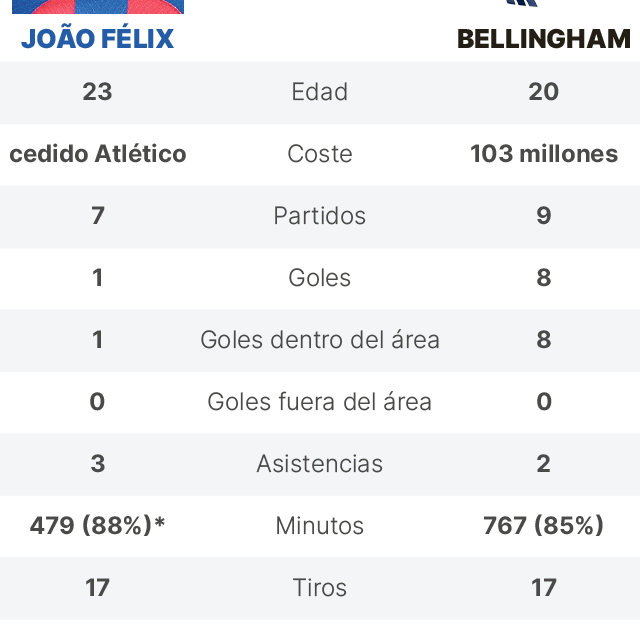Select the BELLINGHAM player name
This screenshot has width=640, height=640.
[x=543, y=39]
